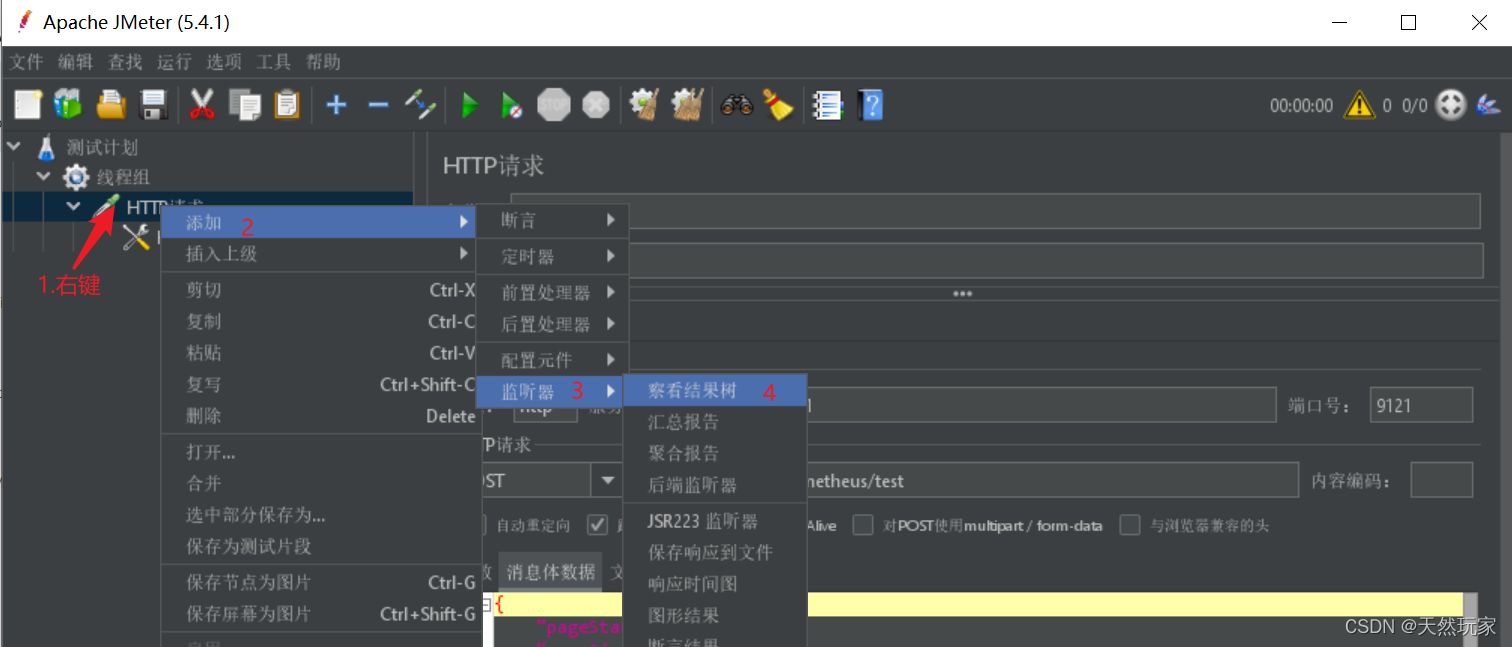Enable 对POST使用multipart / form-data checkbox

click(x=863, y=525)
